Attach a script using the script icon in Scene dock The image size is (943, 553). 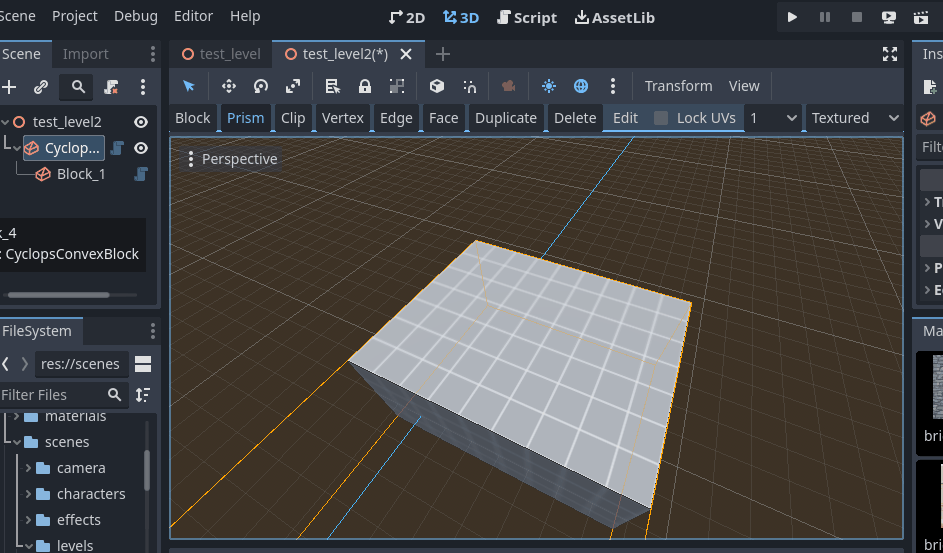(x=111, y=87)
